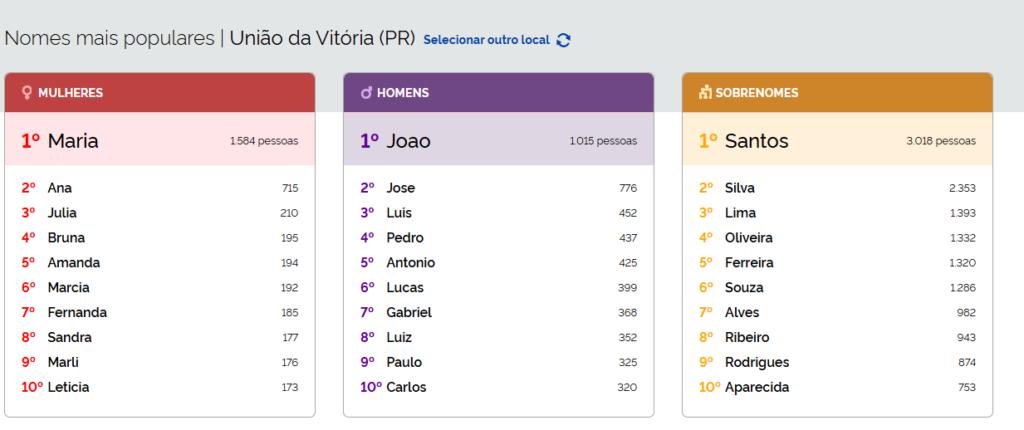Select the name Fernanda in women's list
1024x430 pixels.
[77, 313]
